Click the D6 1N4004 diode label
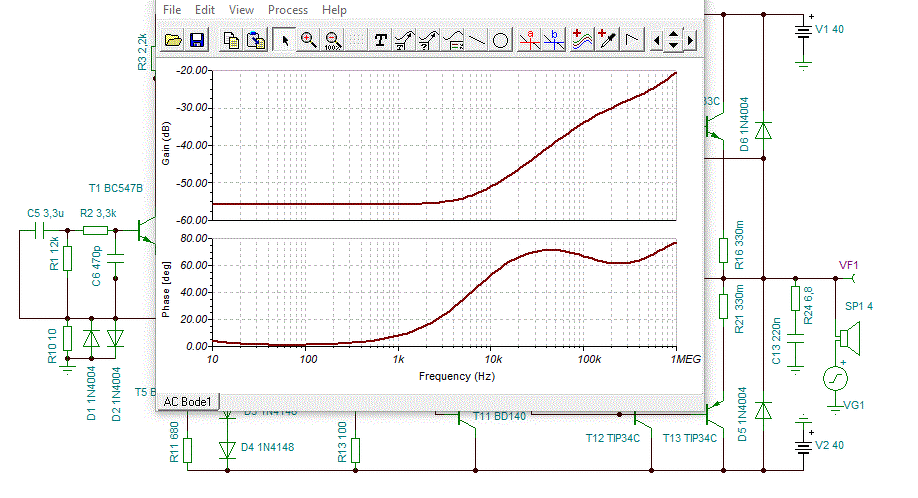The image size is (918, 498). [x=744, y=124]
